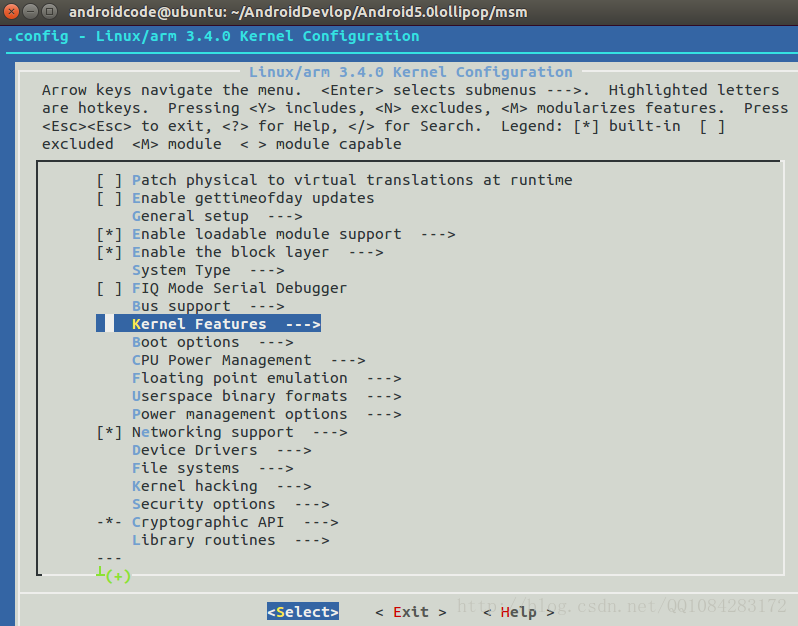Open the Bus support submenu
This screenshot has width=798, height=626.
[208, 306]
